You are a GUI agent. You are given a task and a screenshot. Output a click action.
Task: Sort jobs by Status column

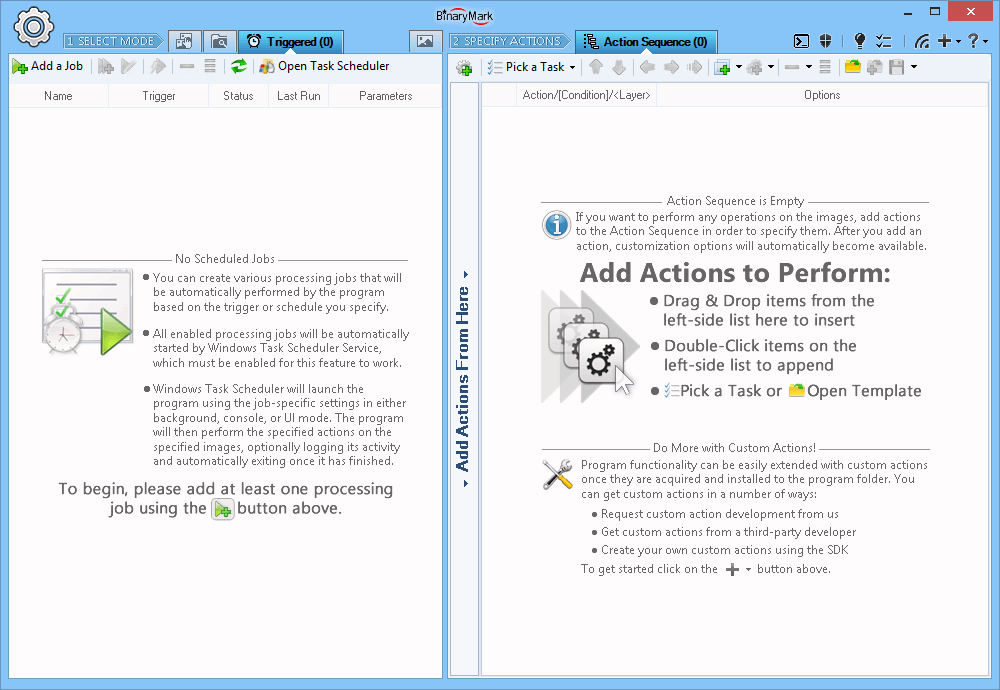(x=238, y=96)
